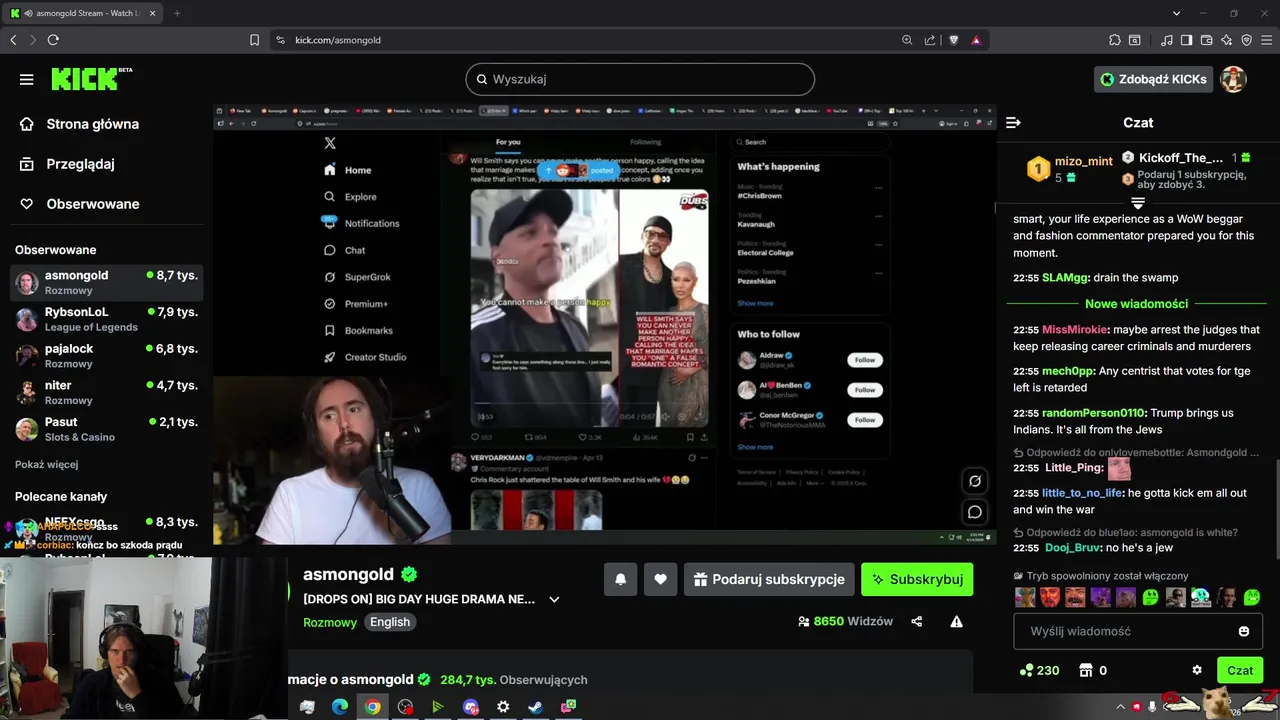Click the Zdobądź KICKs button
The width and height of the screenshot is (1280, 720).
tap(1153, 79)
